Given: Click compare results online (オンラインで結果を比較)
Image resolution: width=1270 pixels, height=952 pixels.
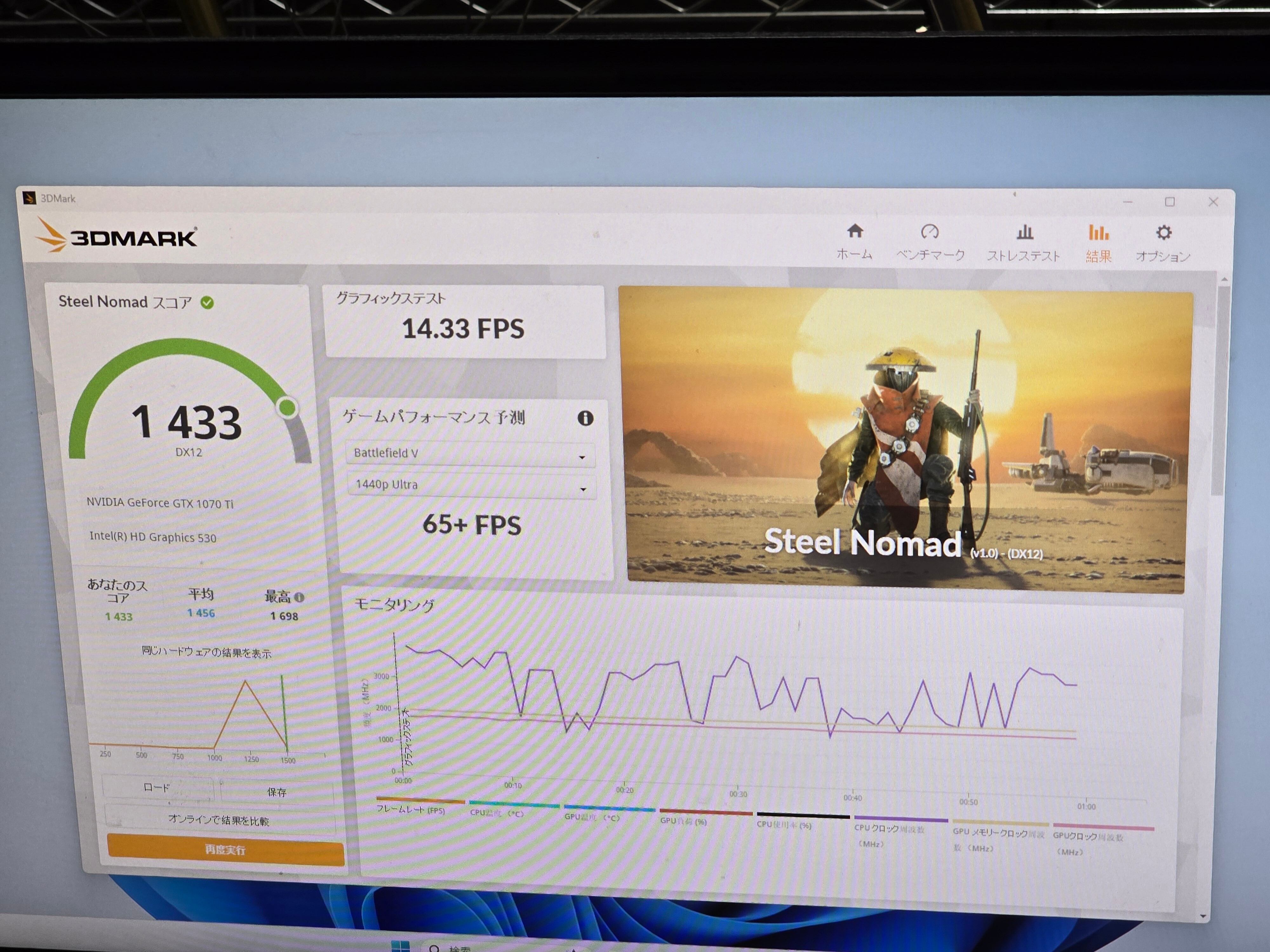Looking at the screenshot, I should click(x=219, y=820).
